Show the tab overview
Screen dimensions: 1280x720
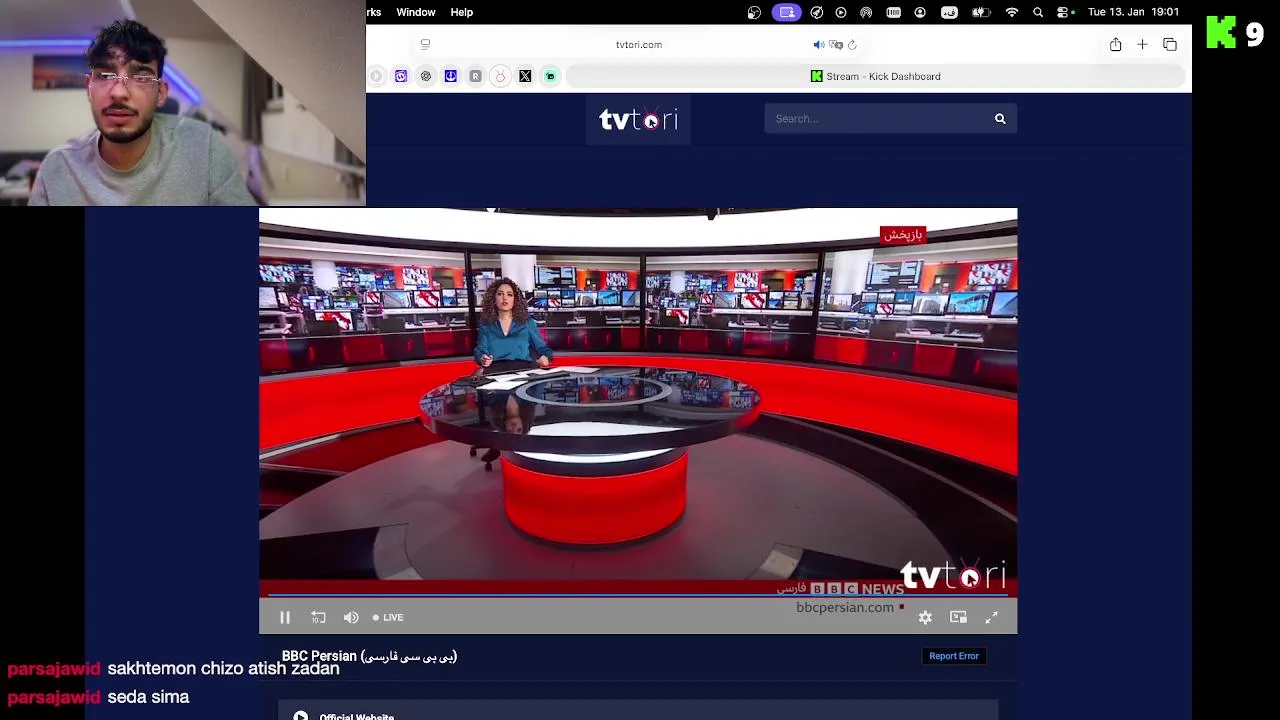pyautogui.click(x=1170, y=44)
